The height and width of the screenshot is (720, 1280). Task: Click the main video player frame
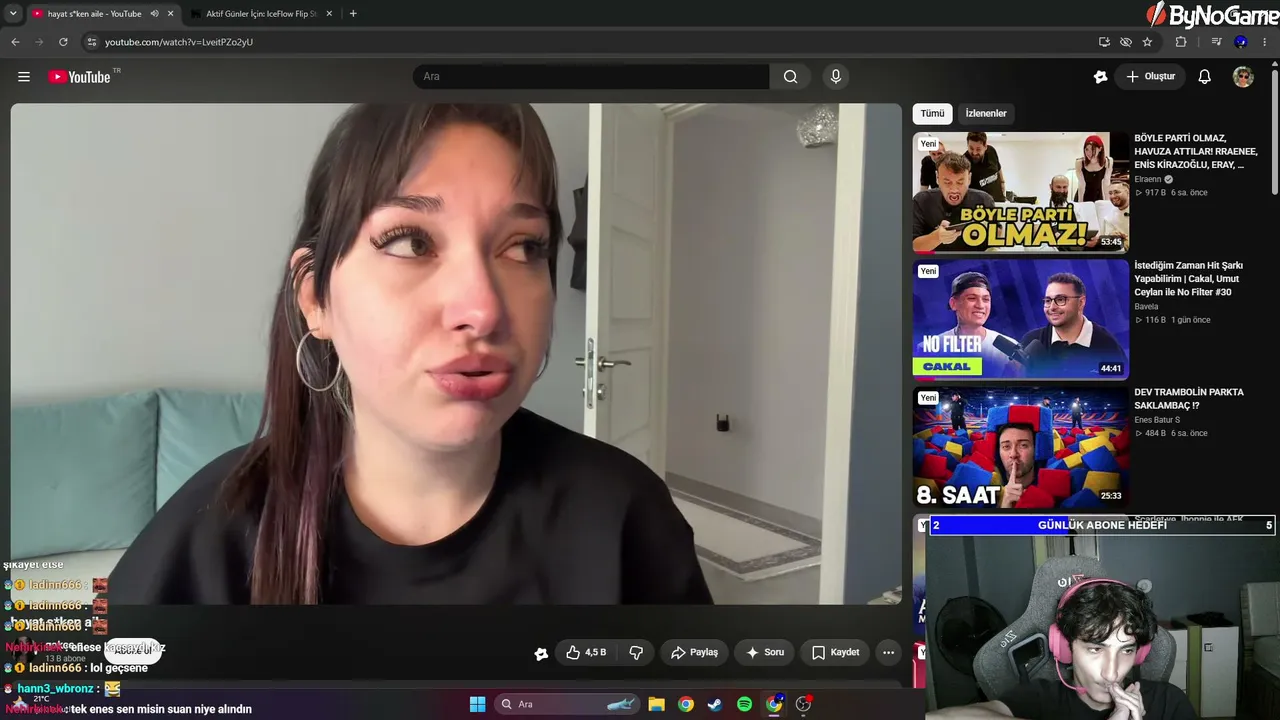pyautogui.click(x=456, y=353)
